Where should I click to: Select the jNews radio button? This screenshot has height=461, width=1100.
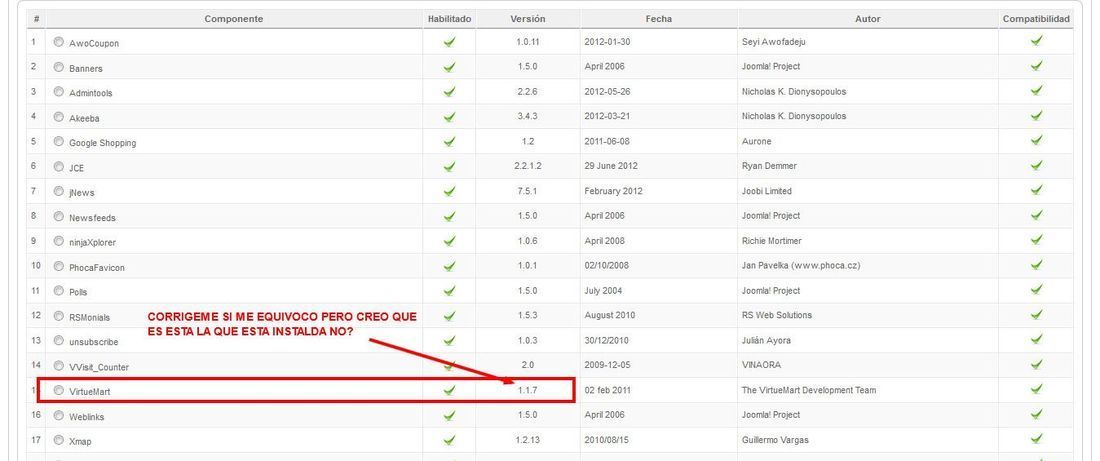[59, 191]
